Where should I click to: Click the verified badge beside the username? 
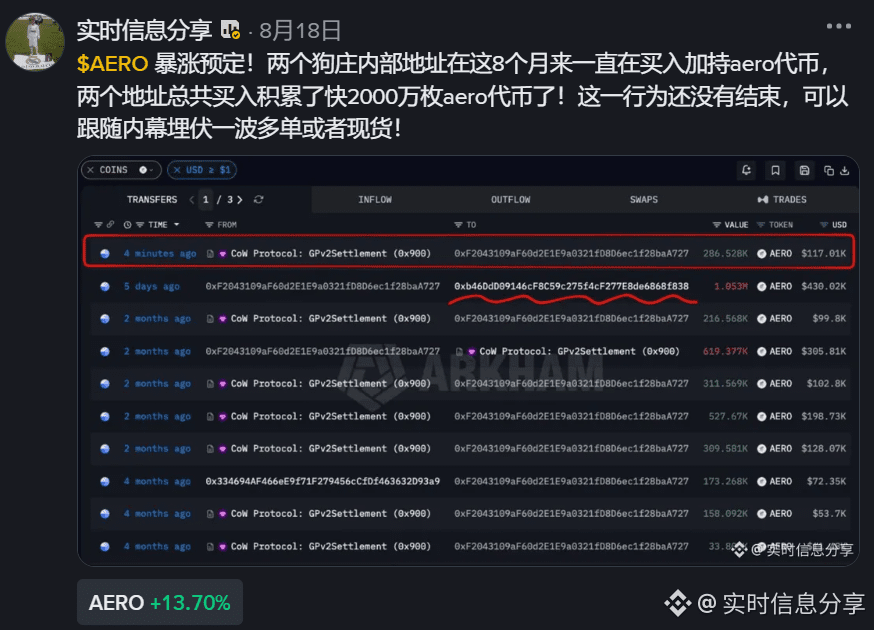pos(230,30)
